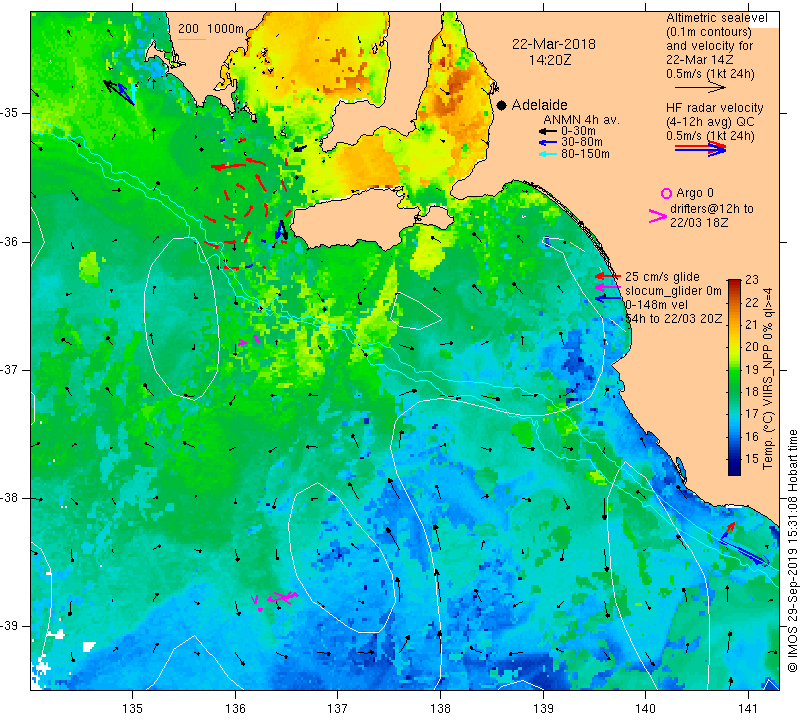800x720 pixels.
Task: Click the 'HF radar velocity' heading
Action: point(714,108)
